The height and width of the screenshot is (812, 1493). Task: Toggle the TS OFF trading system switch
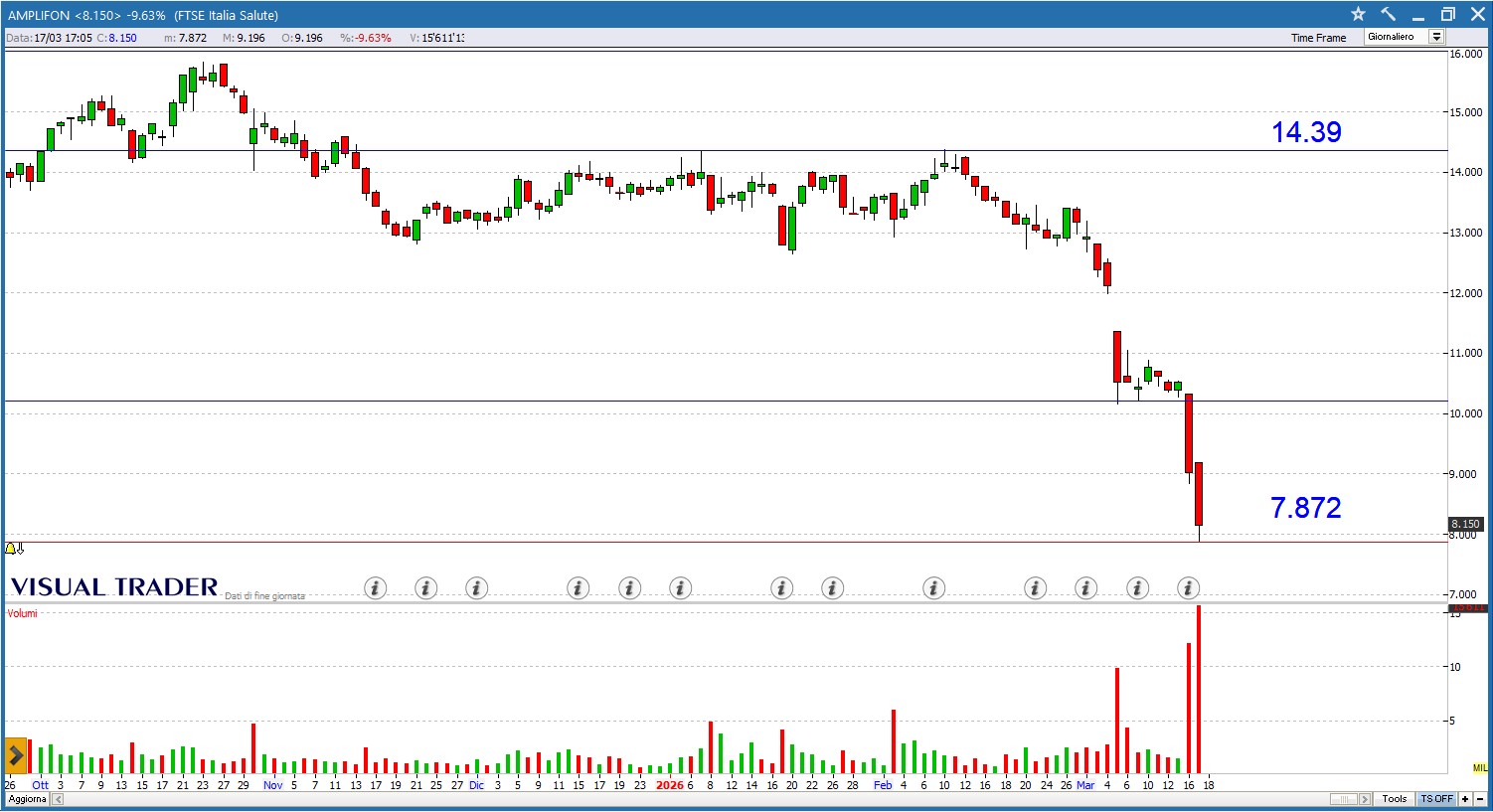point(1436,799)
